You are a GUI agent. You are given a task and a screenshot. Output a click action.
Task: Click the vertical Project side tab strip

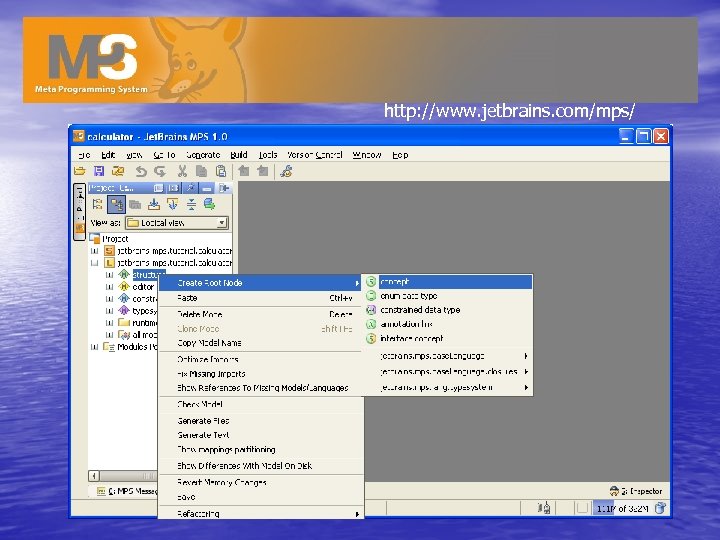[x=79, y=211]
